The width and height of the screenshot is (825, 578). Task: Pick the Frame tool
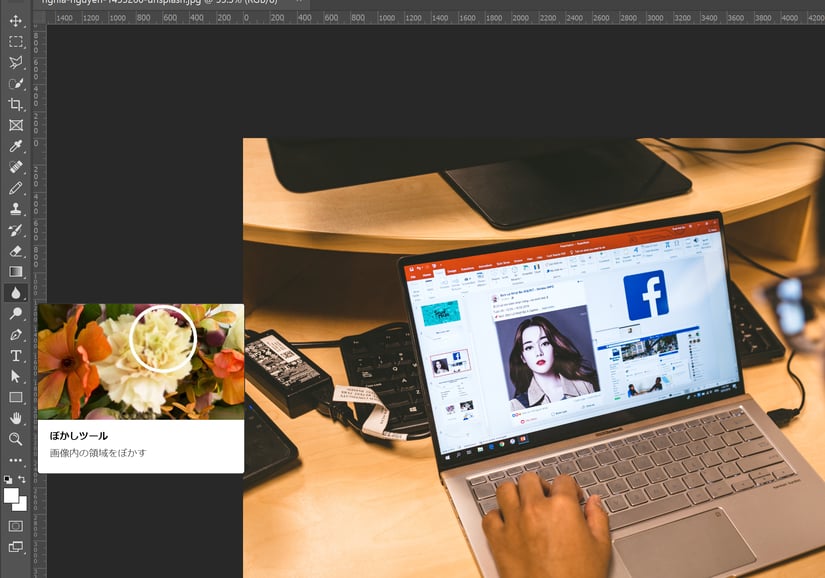coord(16,126)
